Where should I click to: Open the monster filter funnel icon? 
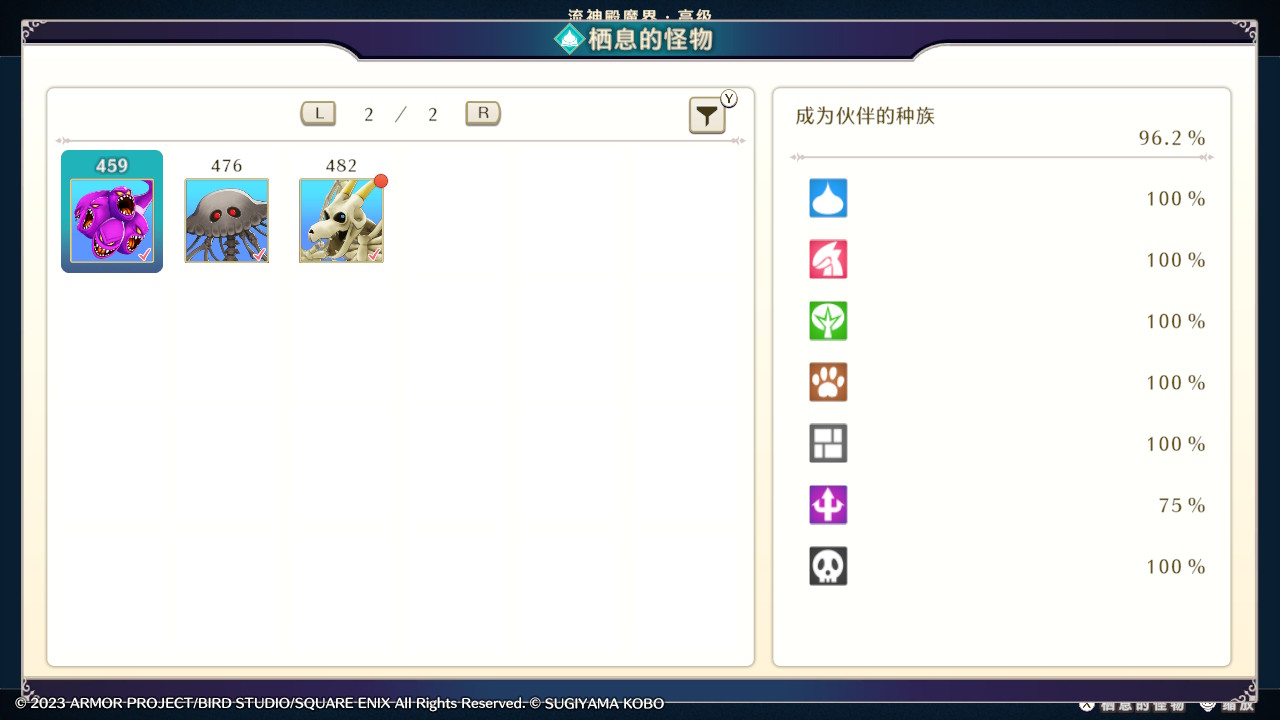coord(707,116)
